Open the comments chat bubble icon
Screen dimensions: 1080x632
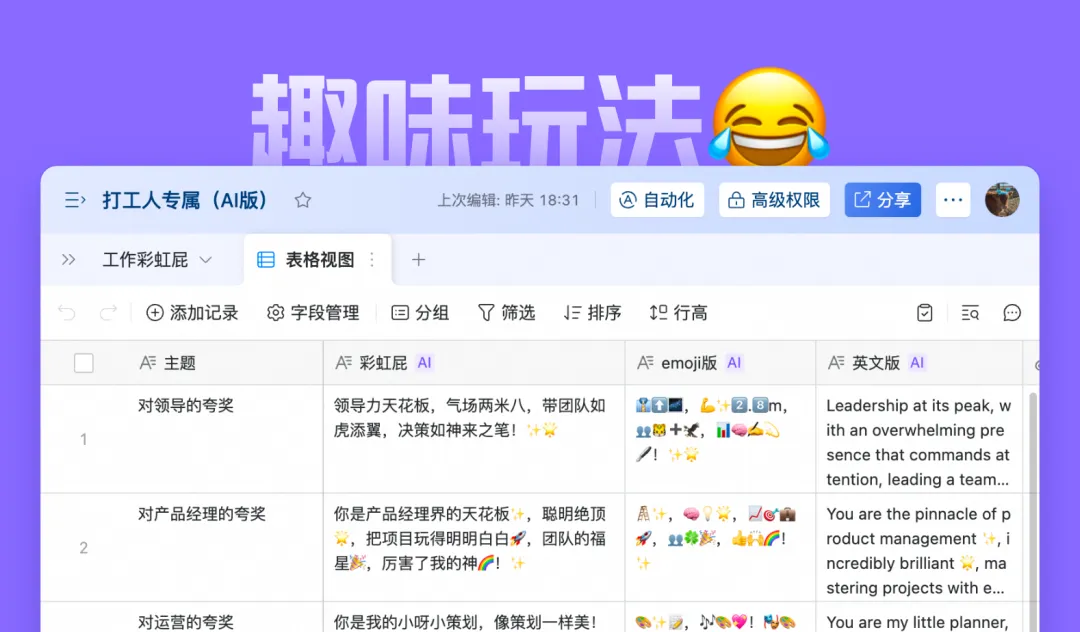coord(1012,313)
